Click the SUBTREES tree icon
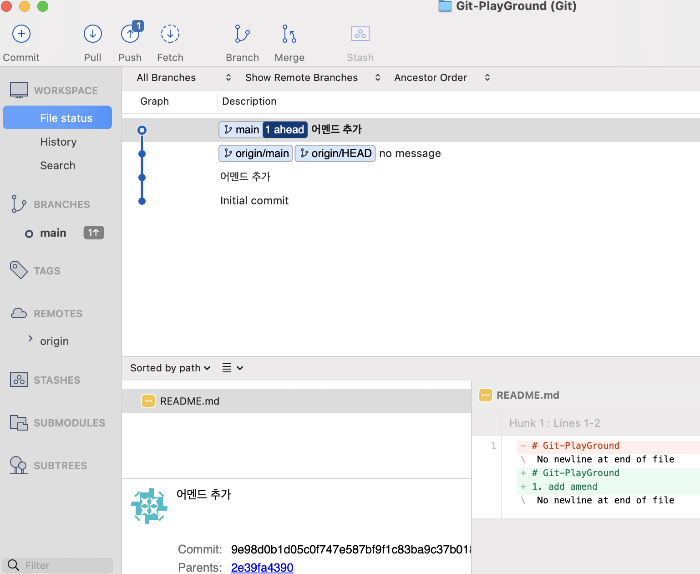 [18, 465]
